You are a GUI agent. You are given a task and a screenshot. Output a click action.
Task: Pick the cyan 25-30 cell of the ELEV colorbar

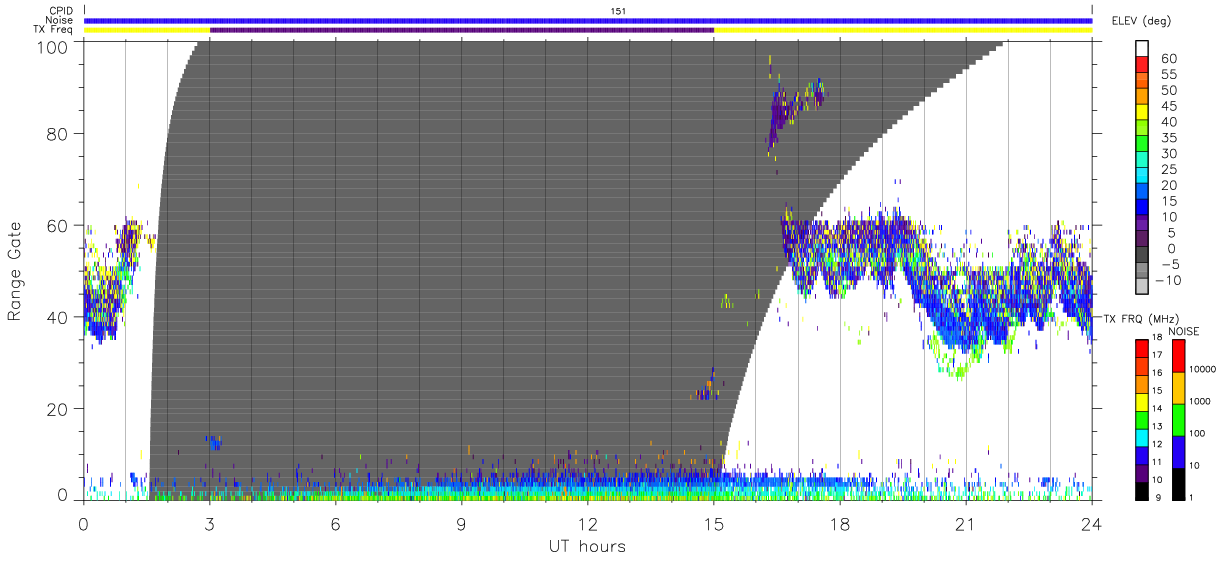(1143, 161)
